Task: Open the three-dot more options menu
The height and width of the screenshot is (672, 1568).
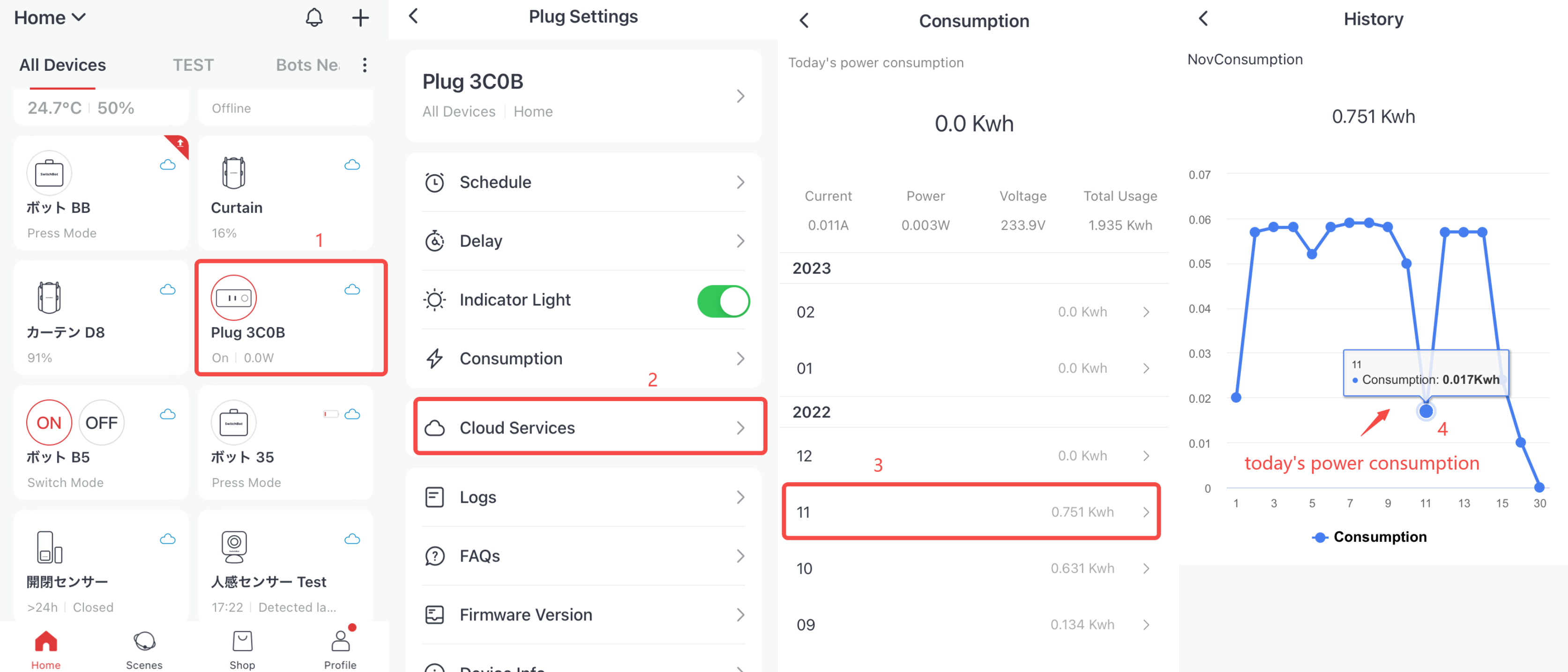Action: click(365, 65)
